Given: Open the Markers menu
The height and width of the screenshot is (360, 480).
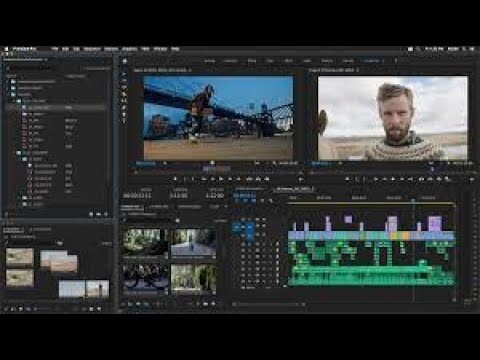Looking at the screenshot, I should [x=111, y=49].
